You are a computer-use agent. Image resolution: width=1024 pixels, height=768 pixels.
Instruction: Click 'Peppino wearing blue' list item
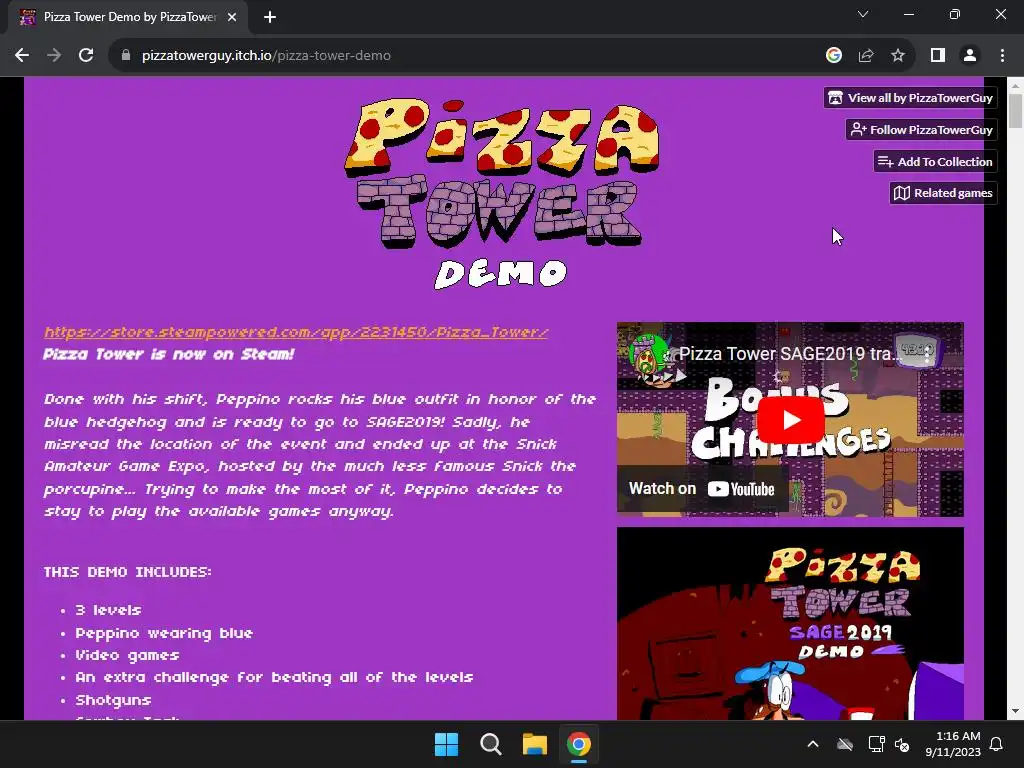coord(164,633)
